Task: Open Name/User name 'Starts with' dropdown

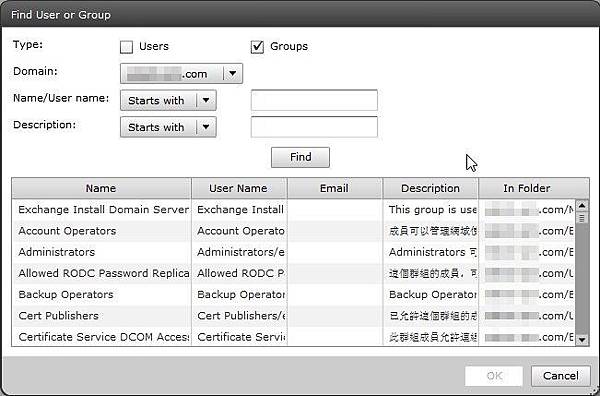Action: click(x=168, y=100)
